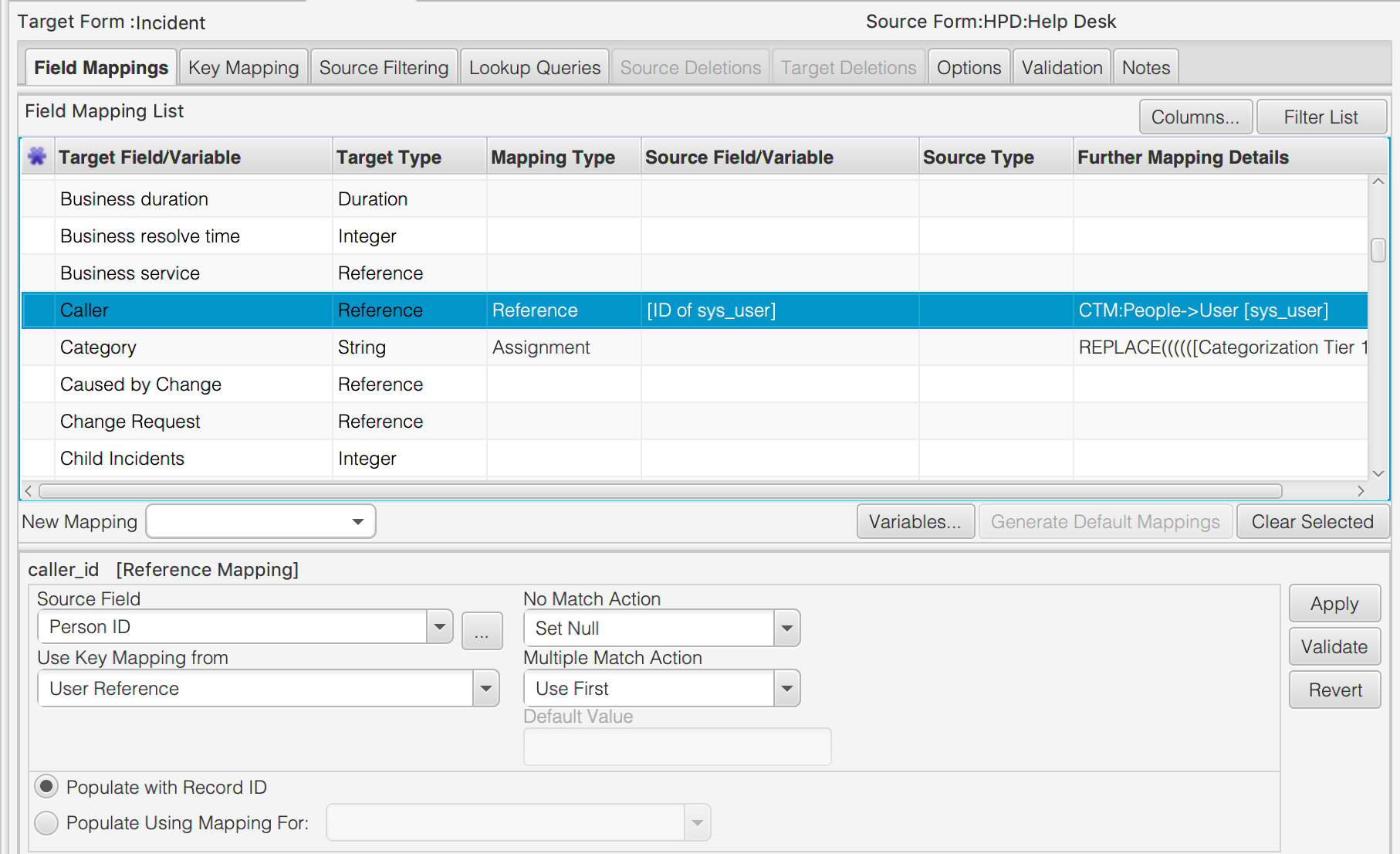Click the ellipsis button next to Source Field
The height and width of the screenshot is (854, 1400).
482,631
